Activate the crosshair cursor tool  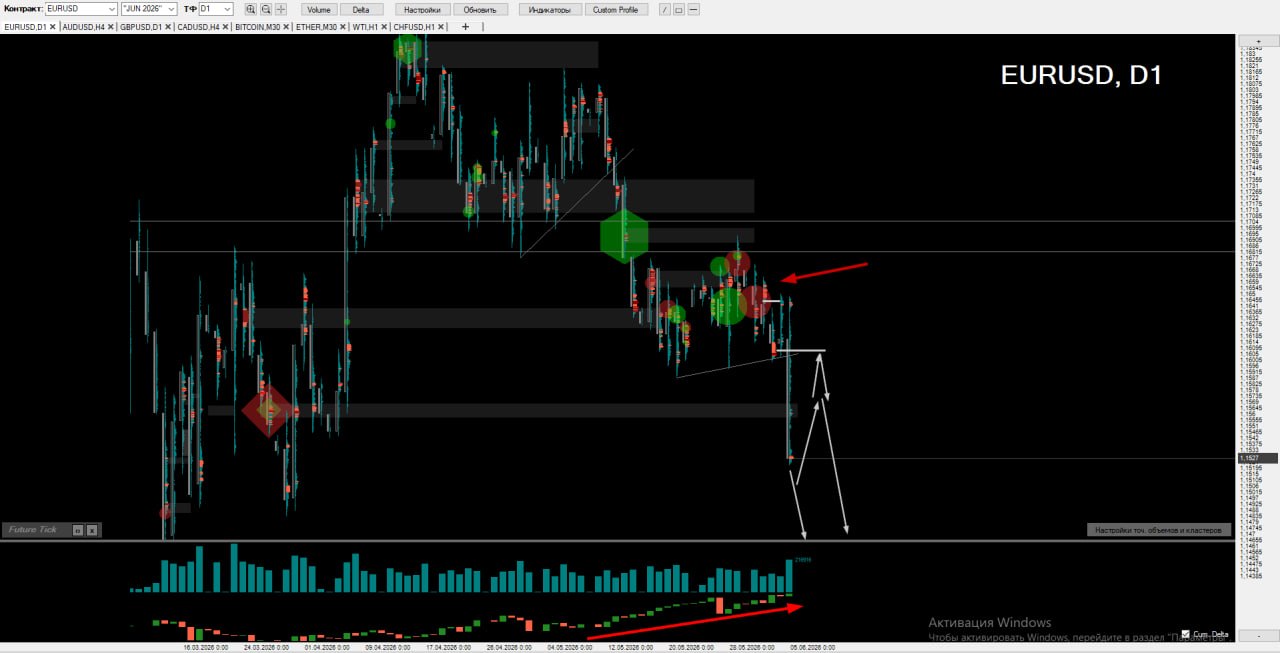281,9
